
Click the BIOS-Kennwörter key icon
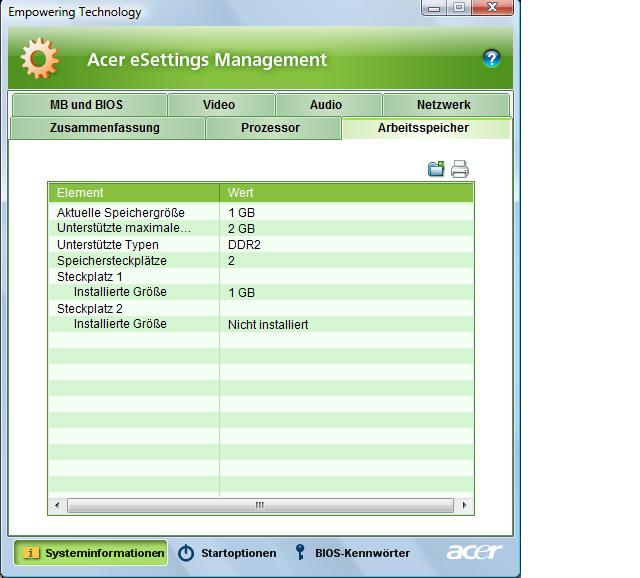pyautogui.click(x=300, y=552)
